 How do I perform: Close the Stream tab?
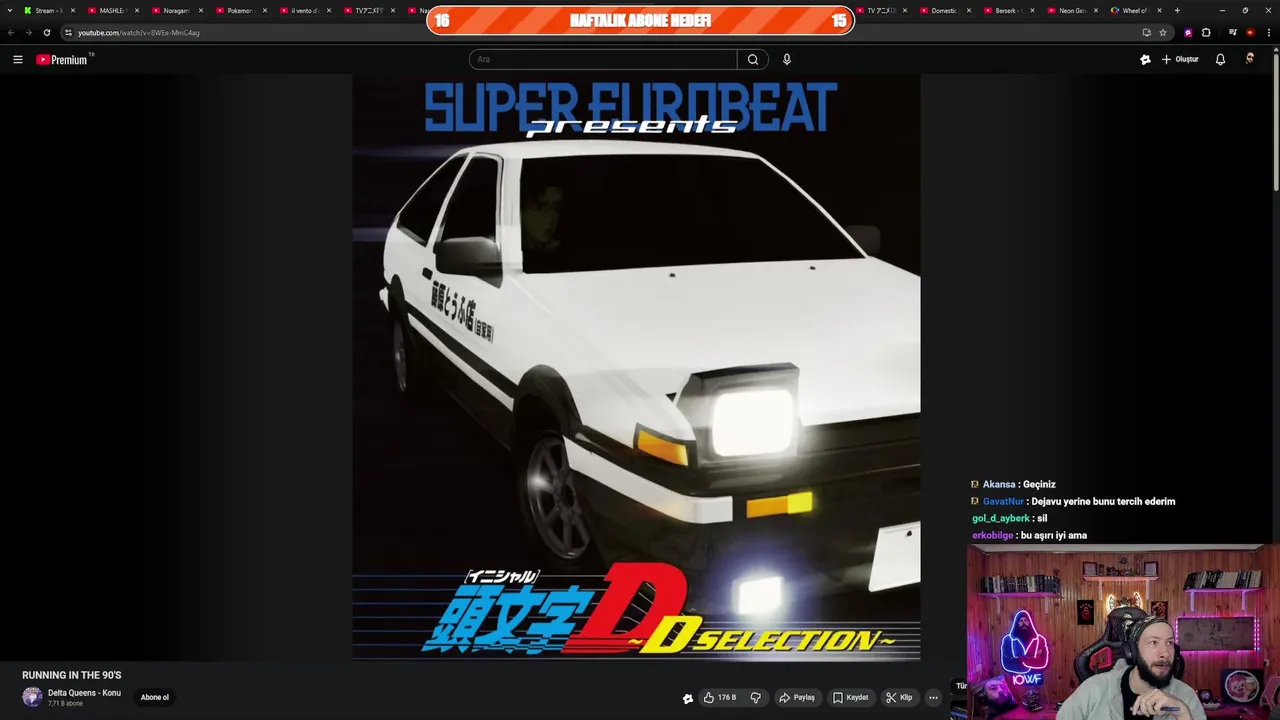73,10
